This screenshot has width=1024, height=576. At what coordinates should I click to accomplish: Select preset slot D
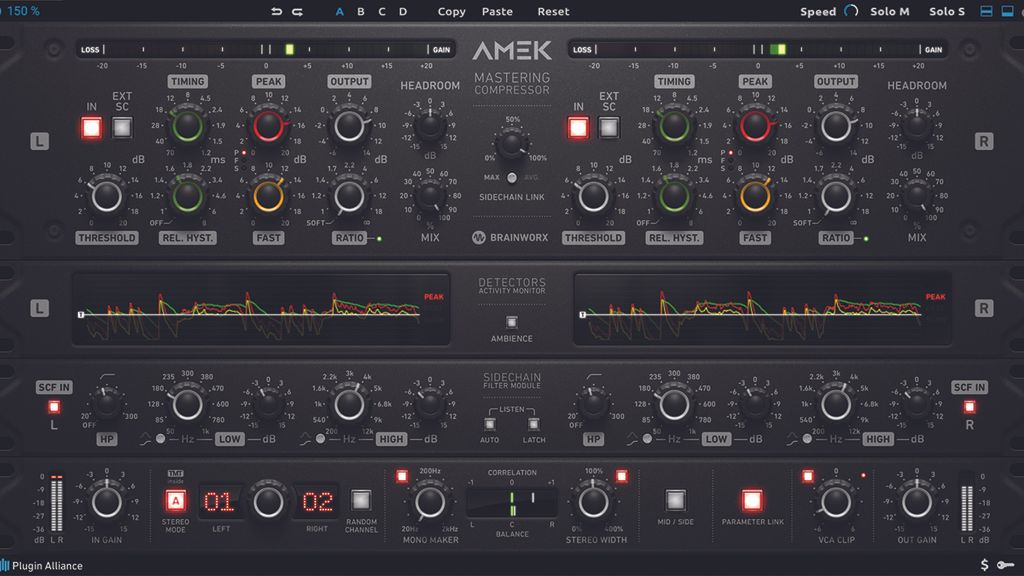[404, 12]
